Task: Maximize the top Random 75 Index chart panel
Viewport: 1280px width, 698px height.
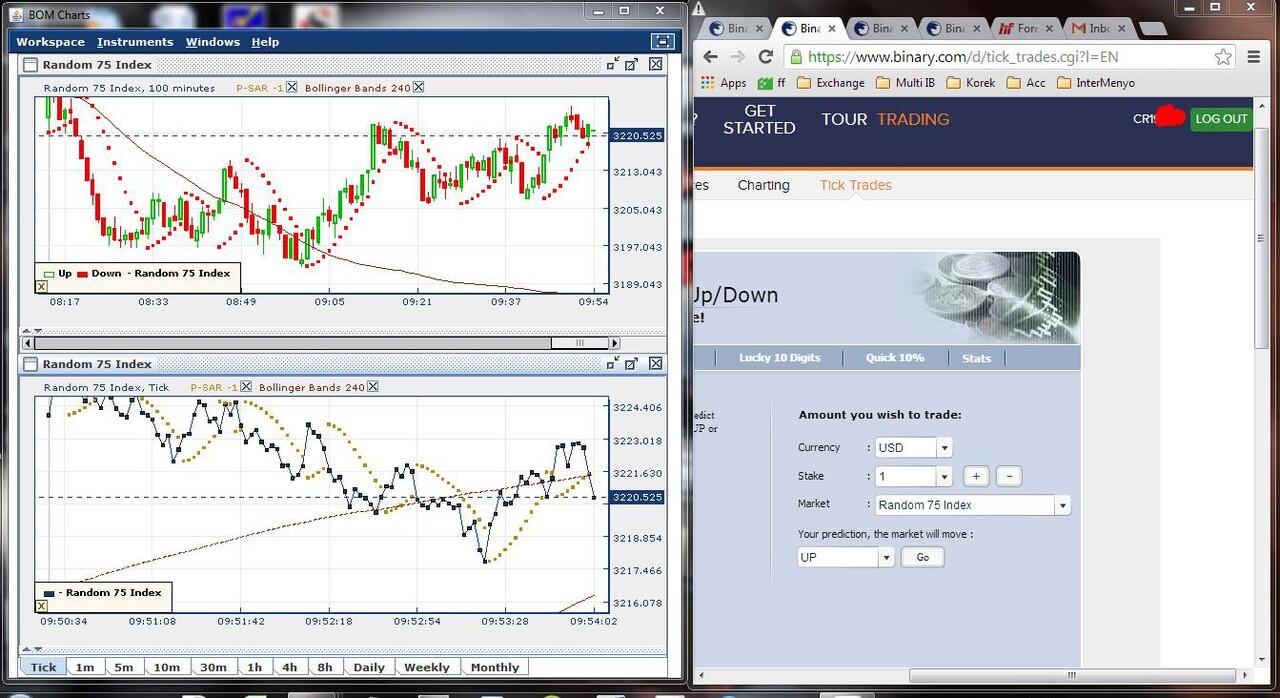Action: (x=632, y=64)
